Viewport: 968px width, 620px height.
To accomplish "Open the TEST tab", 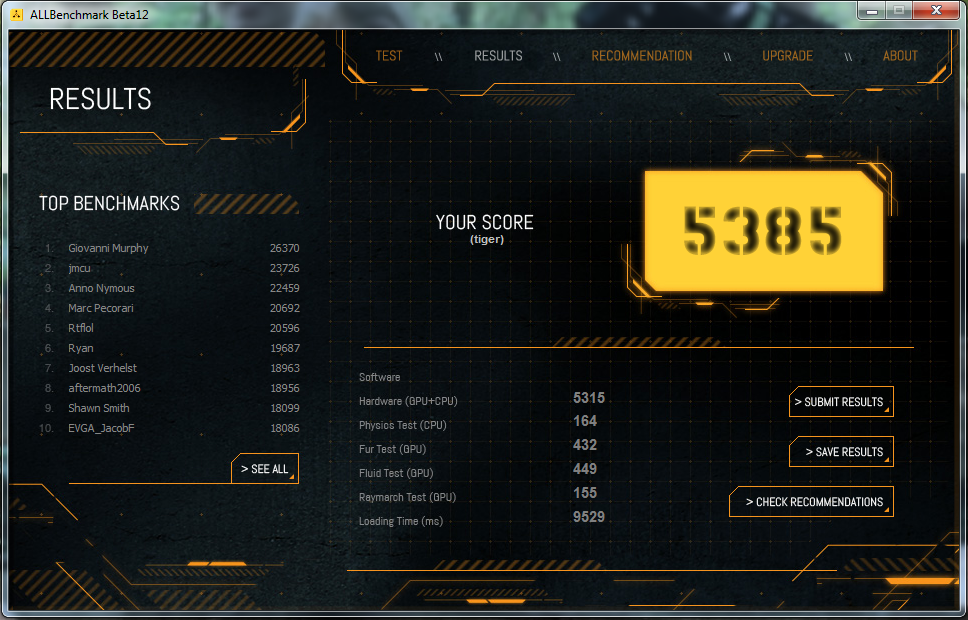I will pos(389,56).
